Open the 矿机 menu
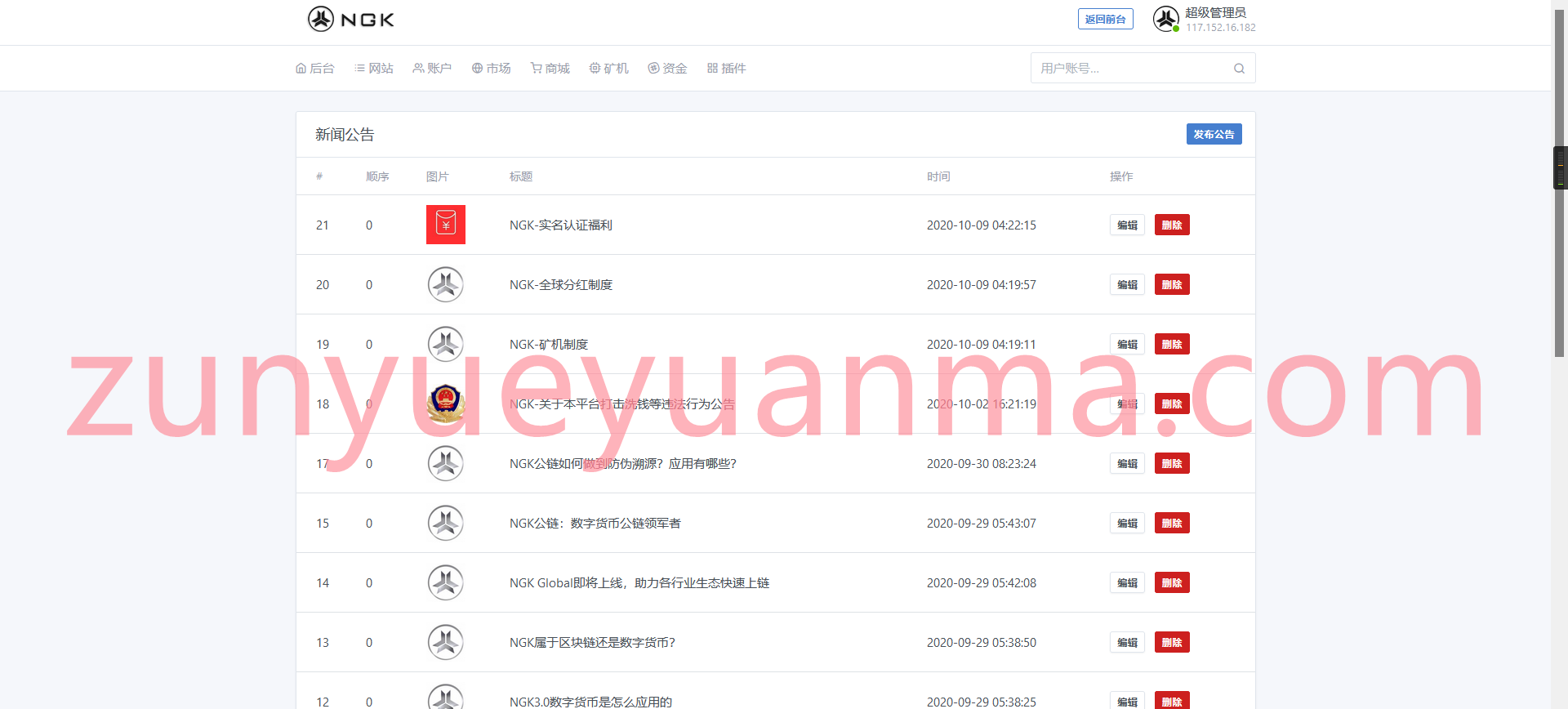 pyautogui.click(x=609, y=69)
